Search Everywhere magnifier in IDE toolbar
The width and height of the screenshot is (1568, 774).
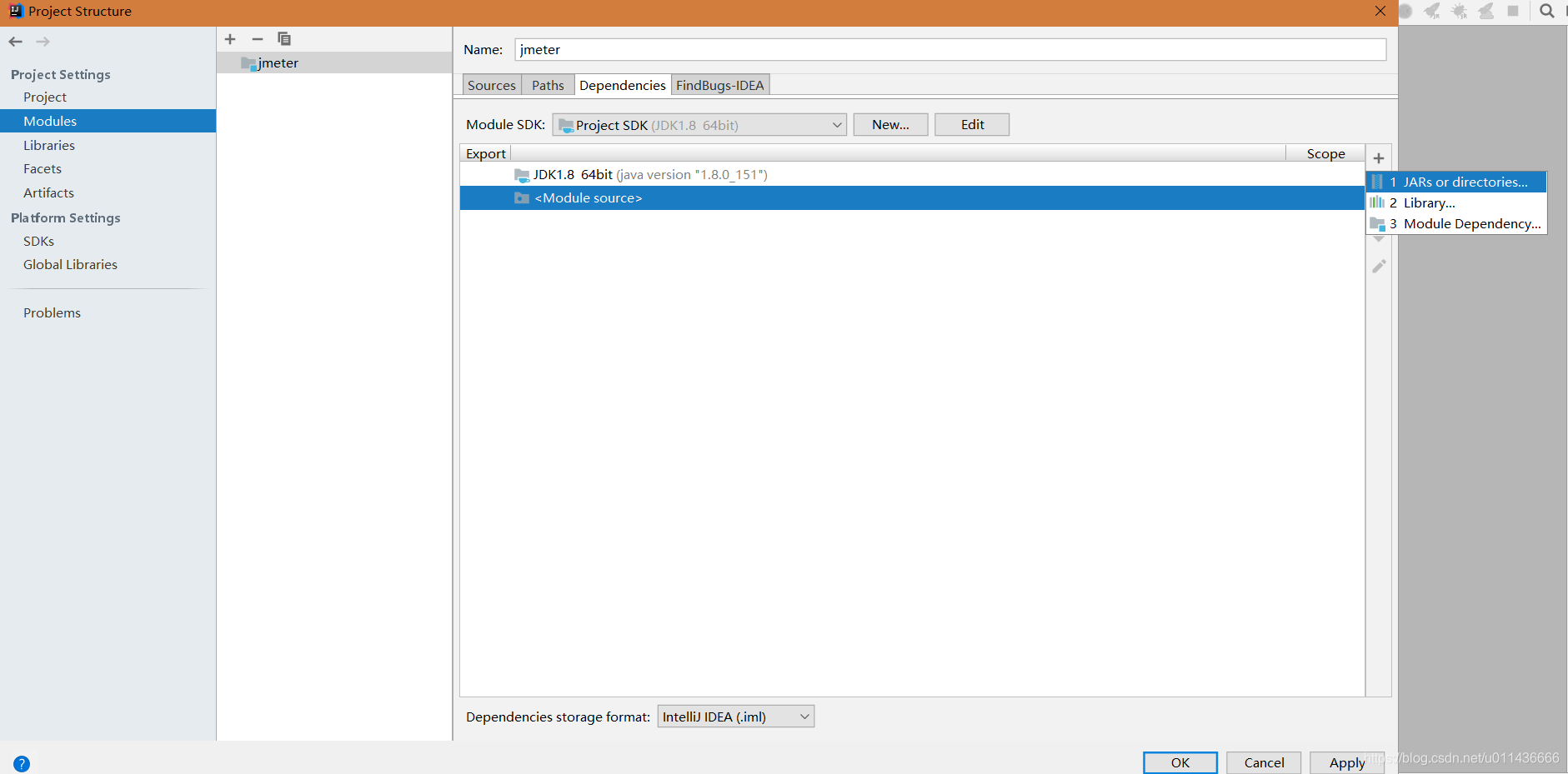1547,11
